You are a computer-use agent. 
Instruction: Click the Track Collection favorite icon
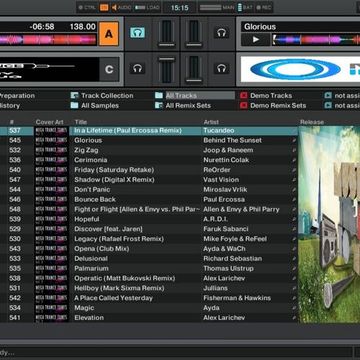click(74, 96)
